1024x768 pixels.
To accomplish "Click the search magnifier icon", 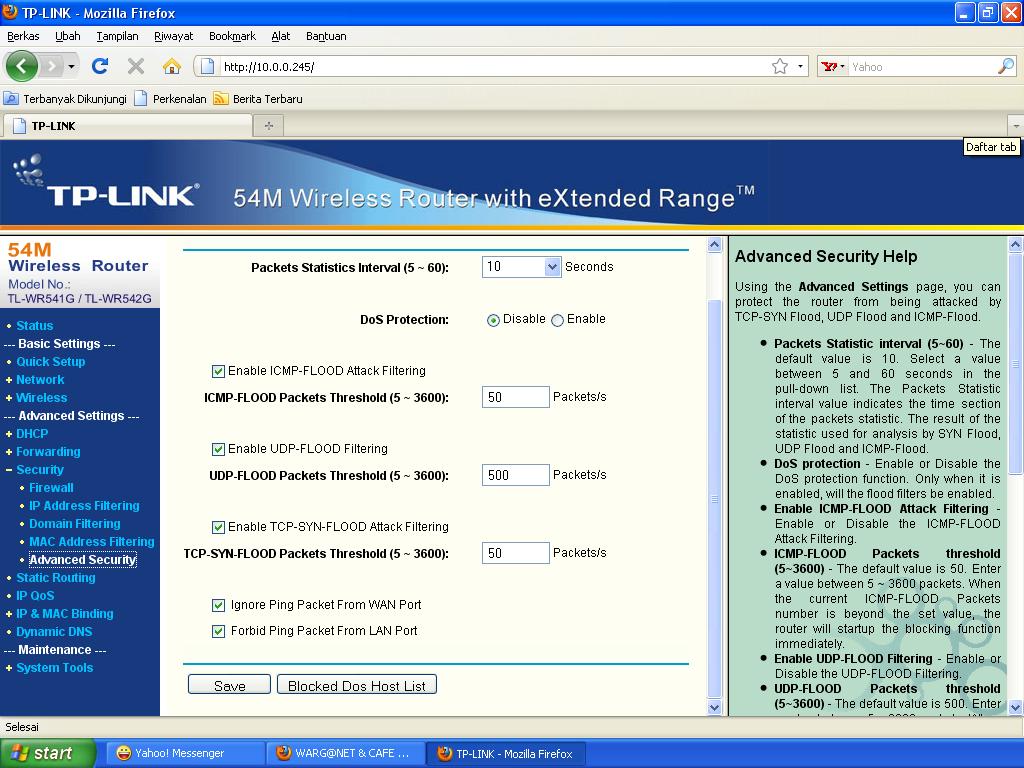I will [x=1005, y=66].
